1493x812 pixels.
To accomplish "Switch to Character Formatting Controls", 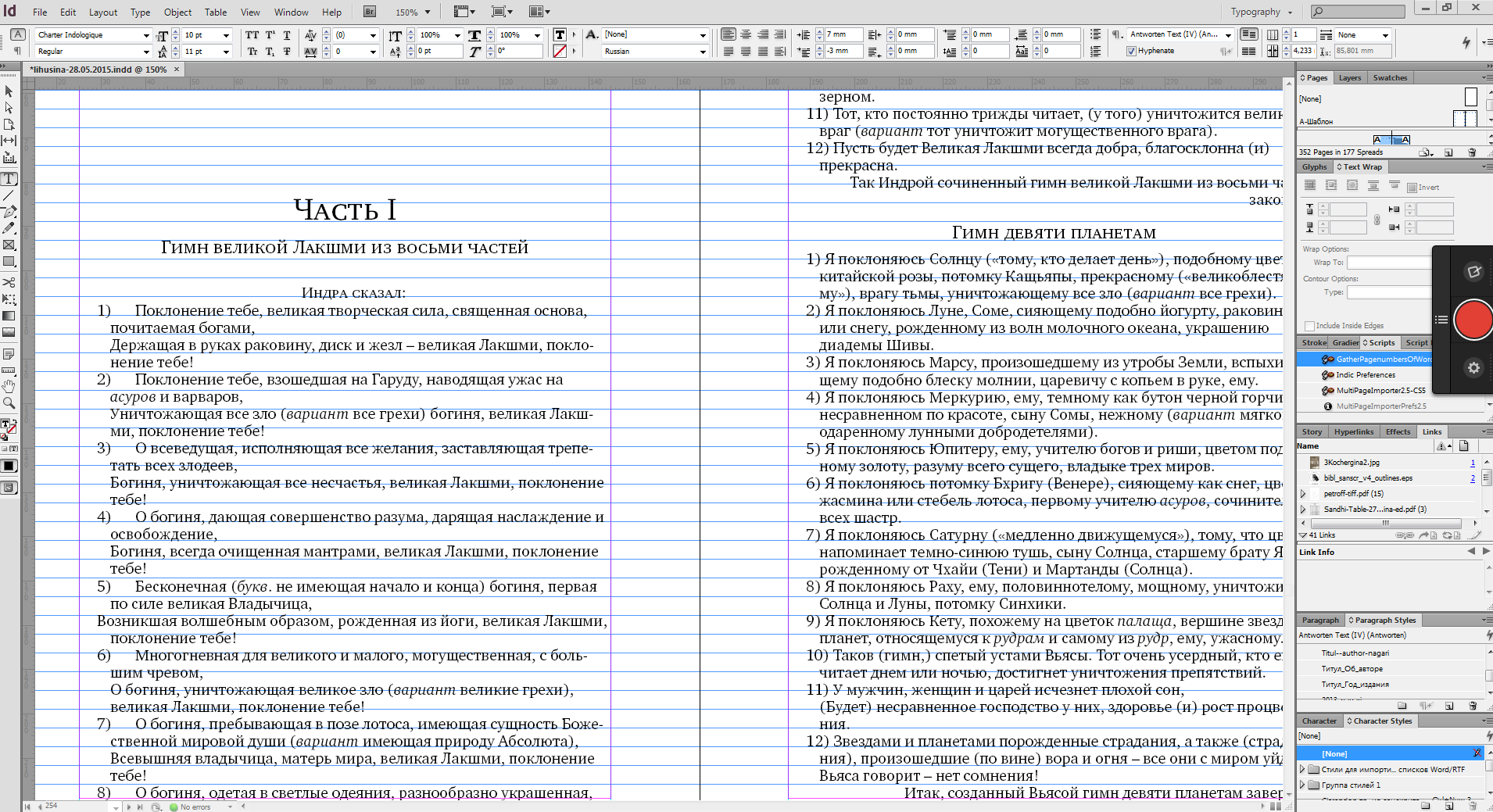I will click(17, 34).
